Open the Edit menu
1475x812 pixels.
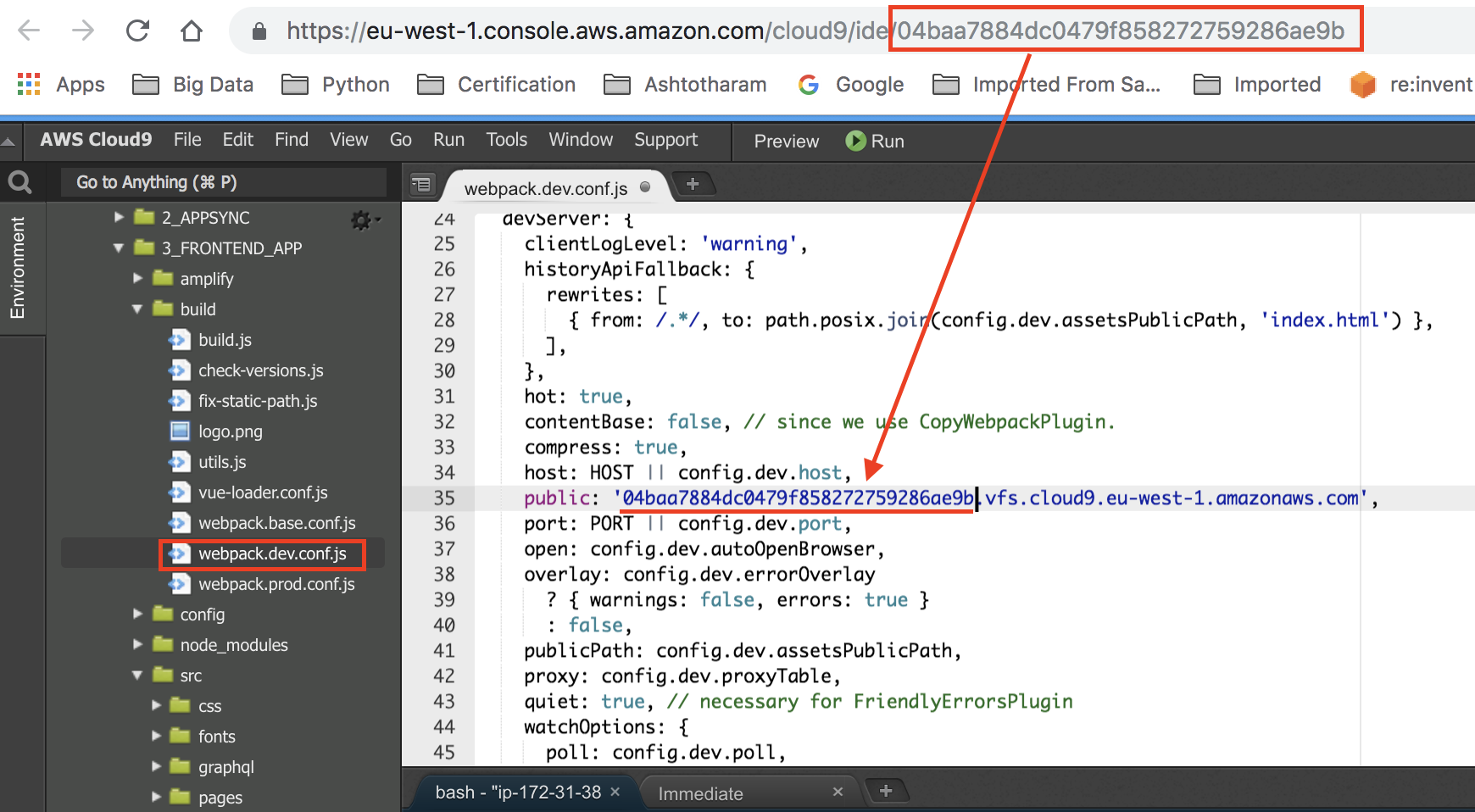click(238, 140)
